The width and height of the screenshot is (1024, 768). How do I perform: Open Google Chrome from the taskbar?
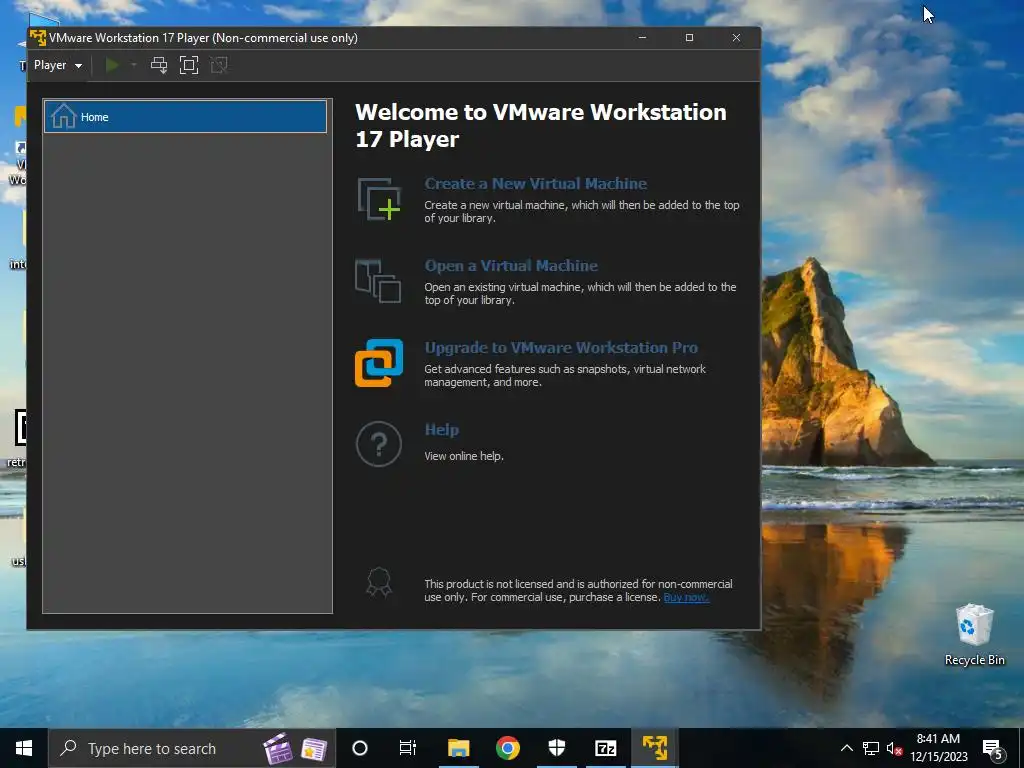click(x=507, y=748)
